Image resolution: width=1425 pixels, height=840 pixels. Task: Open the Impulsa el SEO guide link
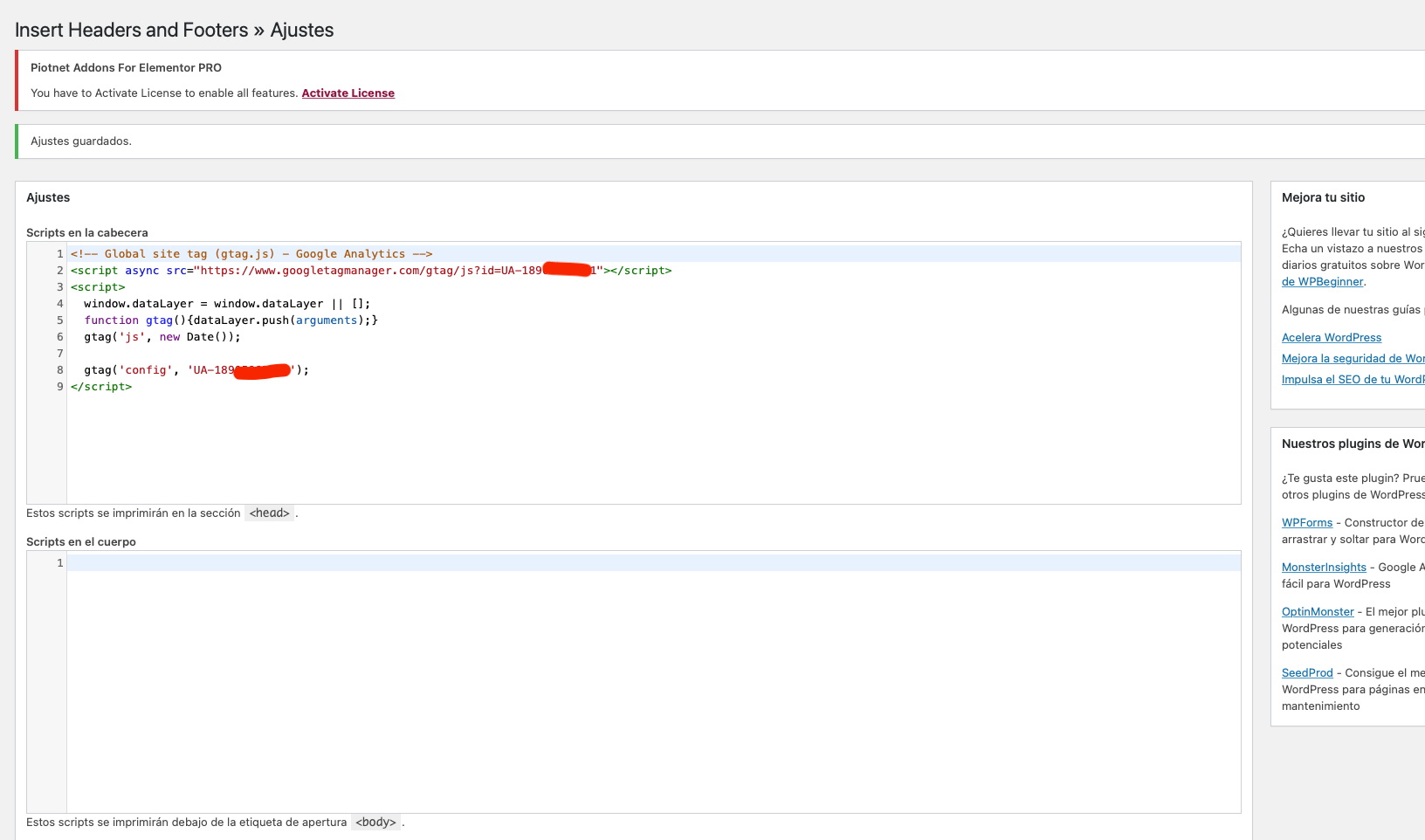coord(1353,380)
